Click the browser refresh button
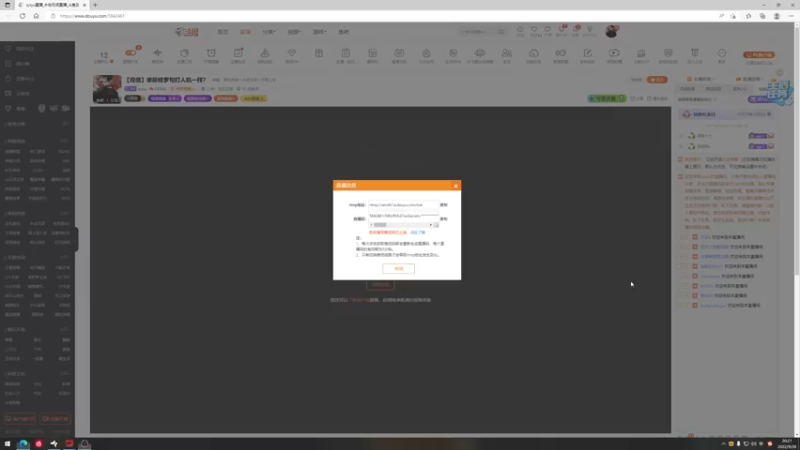 [x=22, y=16]
